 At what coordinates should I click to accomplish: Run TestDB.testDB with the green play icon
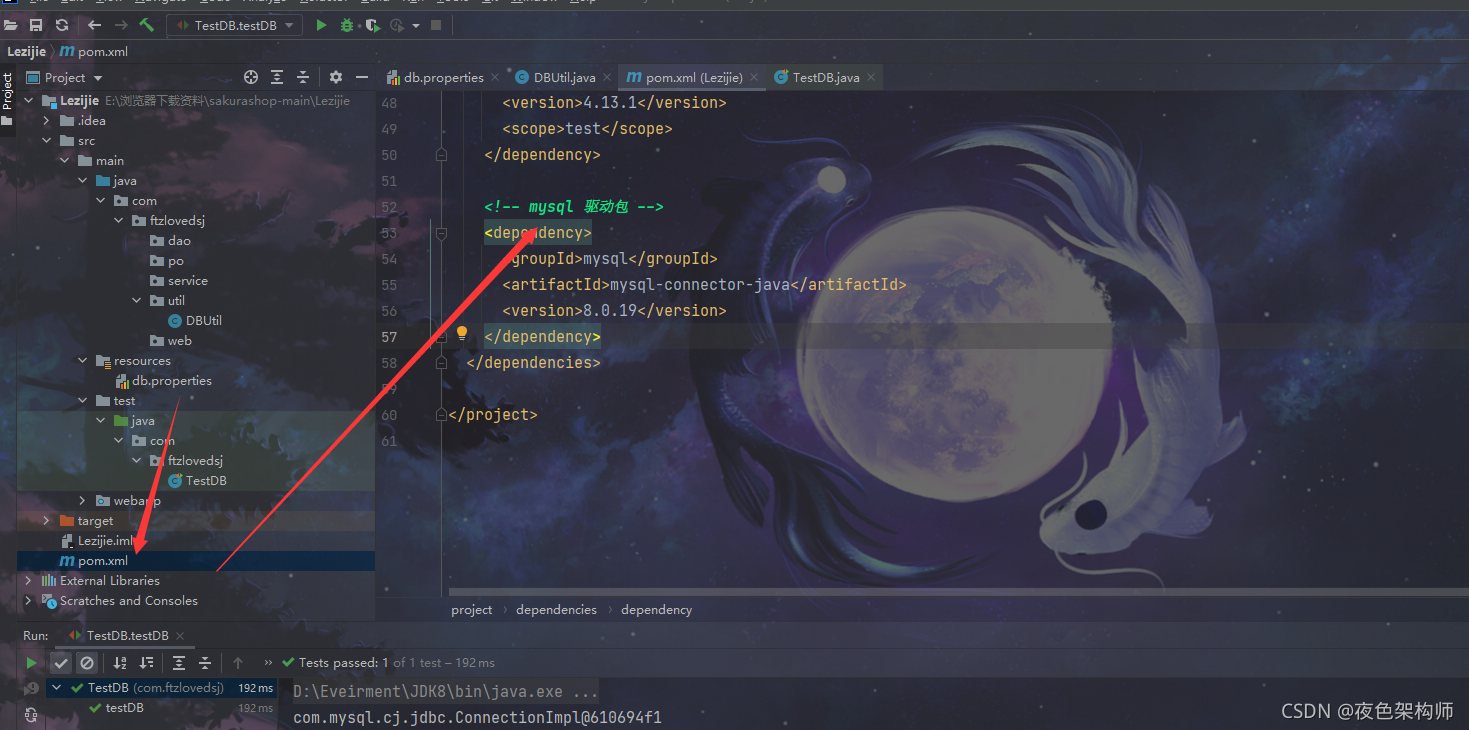[x=321, y=25]
